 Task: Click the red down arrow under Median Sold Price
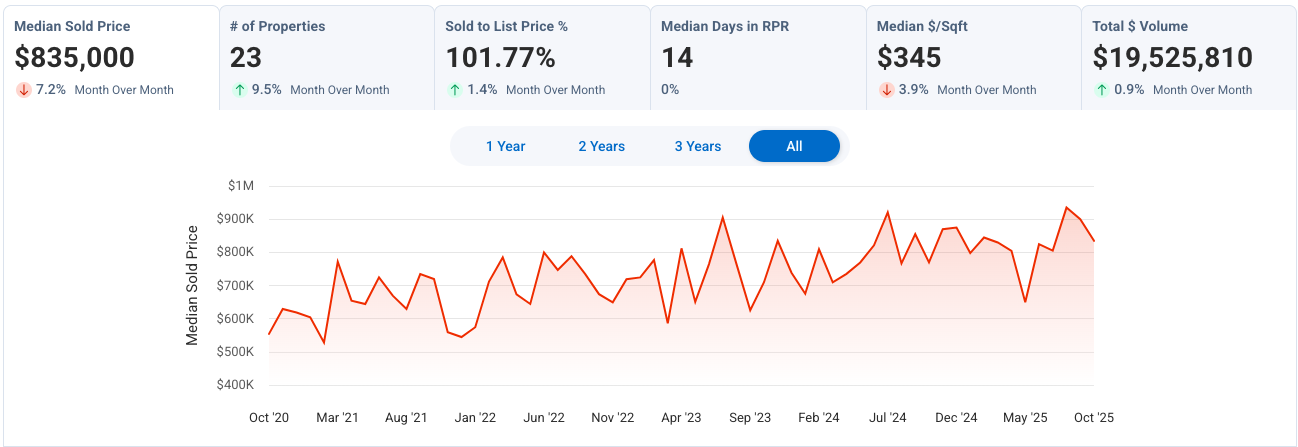click(23, 89)
